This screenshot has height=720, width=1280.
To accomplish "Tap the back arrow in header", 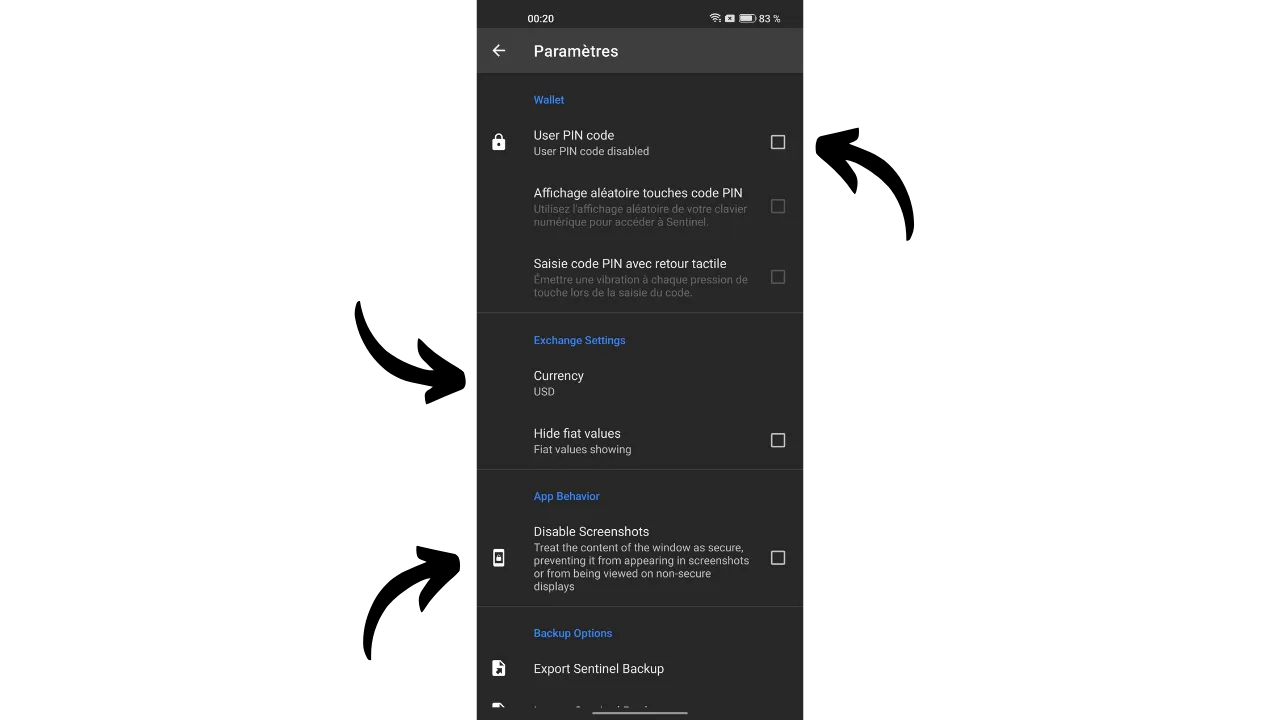I will click(499, 51).
